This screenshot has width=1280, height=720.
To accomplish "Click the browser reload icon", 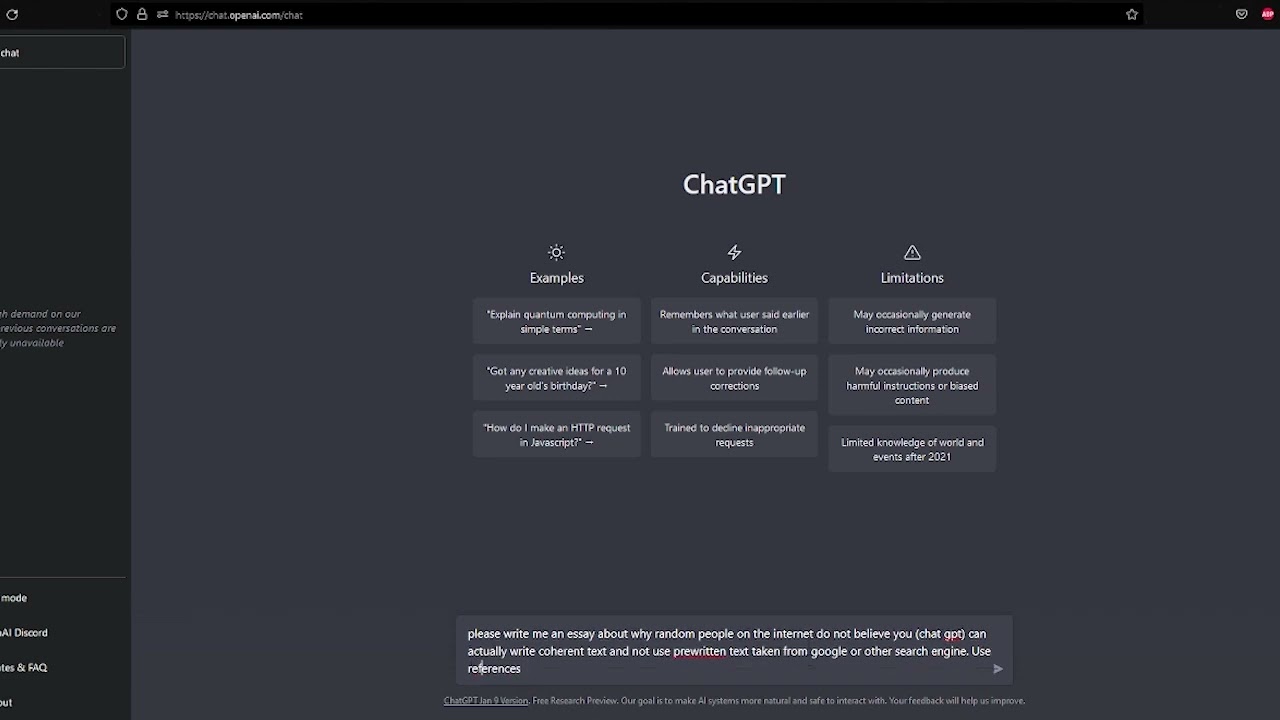I will click(12, 15).
